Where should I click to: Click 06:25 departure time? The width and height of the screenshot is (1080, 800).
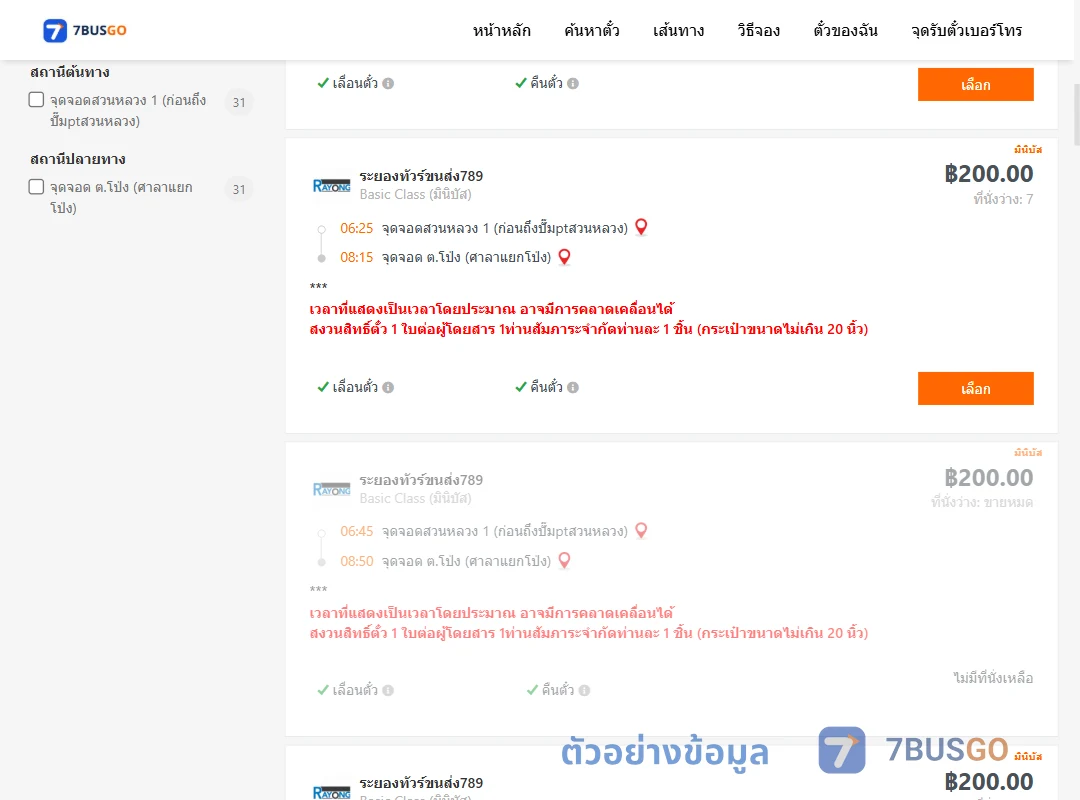pos(356,228)
